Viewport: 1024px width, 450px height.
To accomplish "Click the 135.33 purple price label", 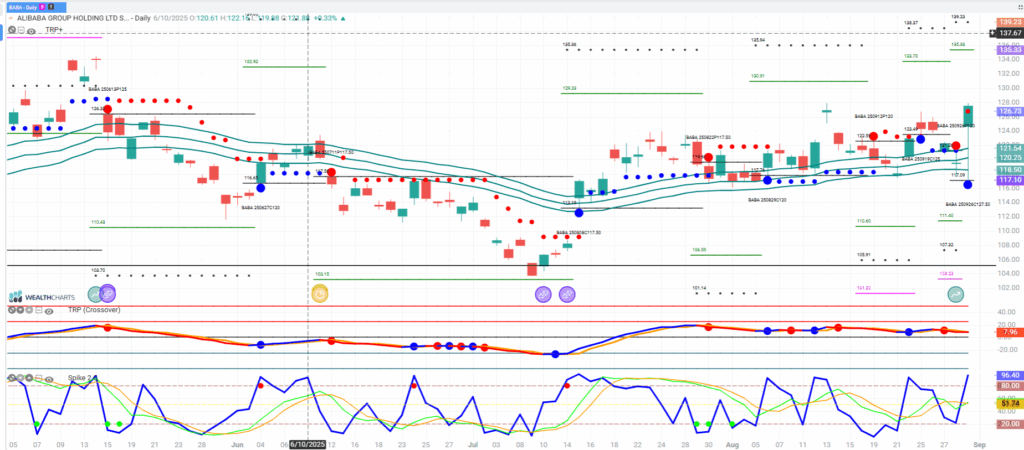I will point(1009,50).
